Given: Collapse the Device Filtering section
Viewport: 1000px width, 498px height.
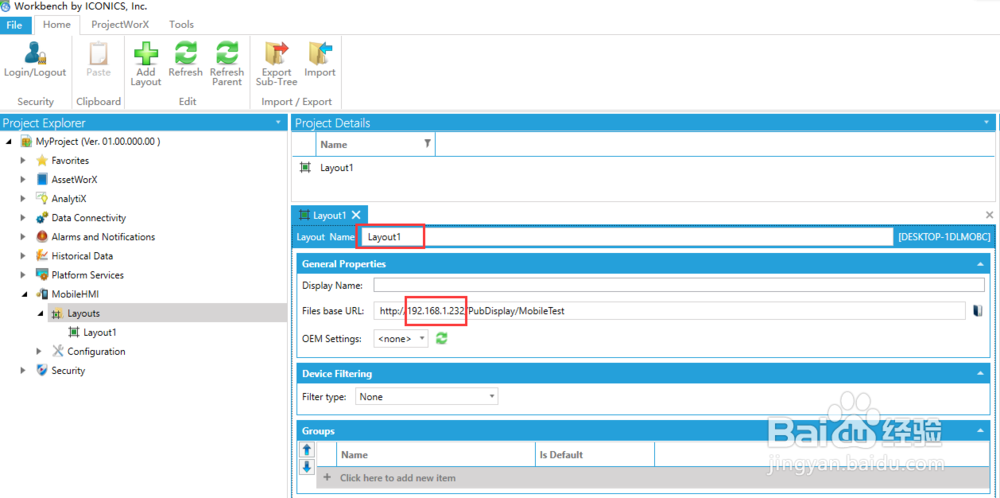Looking at the screenshot, I should coord(980,374).
